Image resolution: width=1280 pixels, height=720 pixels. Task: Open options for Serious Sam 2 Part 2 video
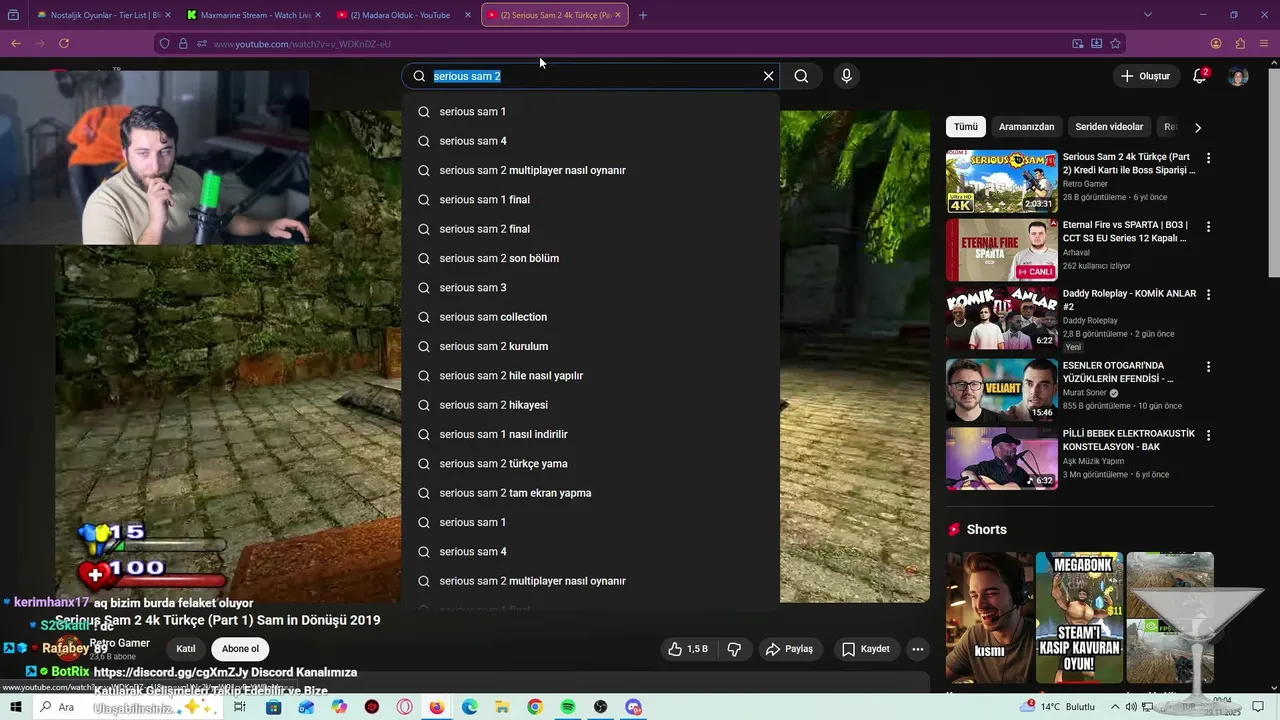coord(1208,158)
